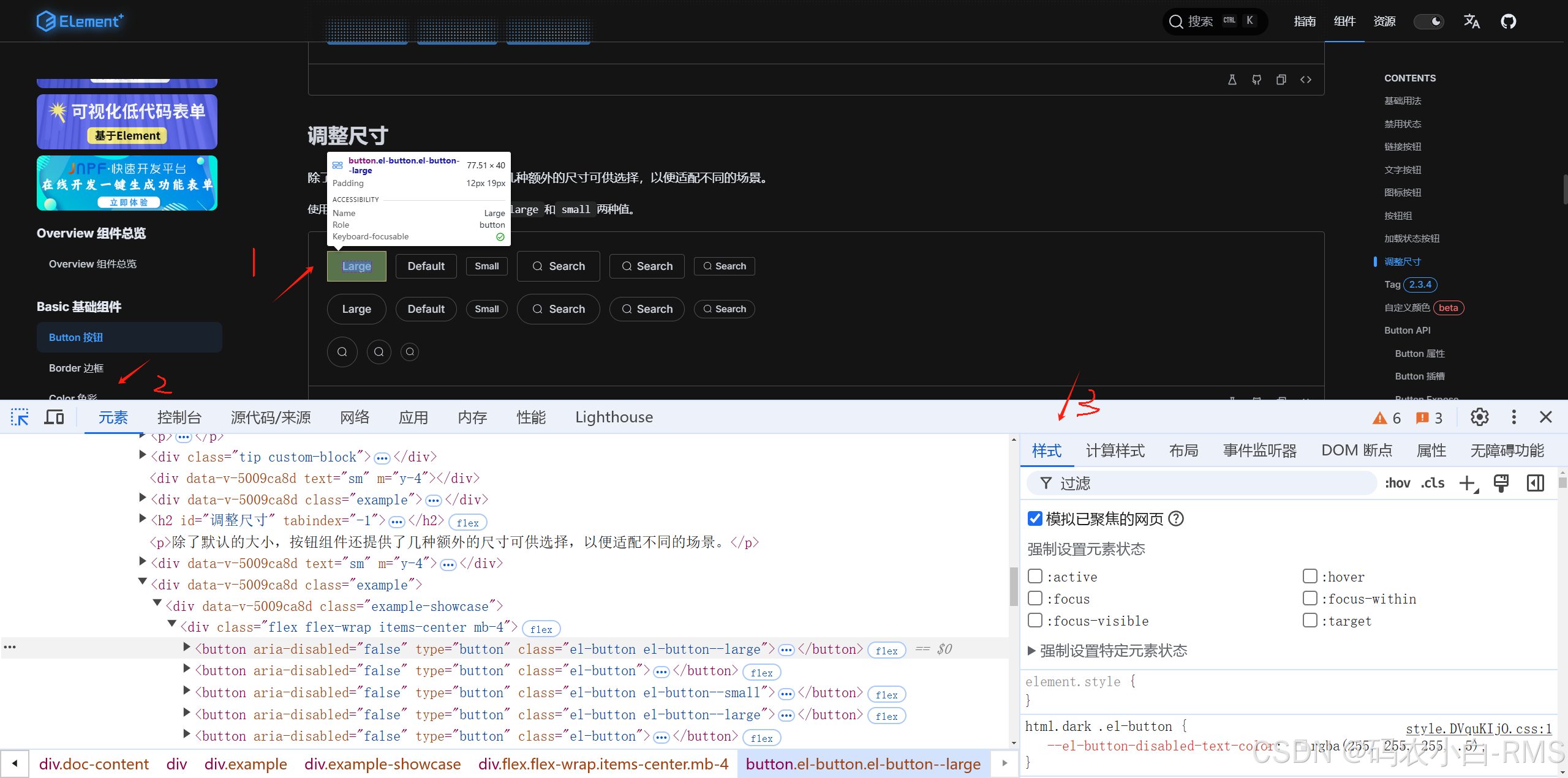1568x778 pixels.
Task: Open DevTools settings gear
Action: pyautogui.click(x=1479, y=417)
